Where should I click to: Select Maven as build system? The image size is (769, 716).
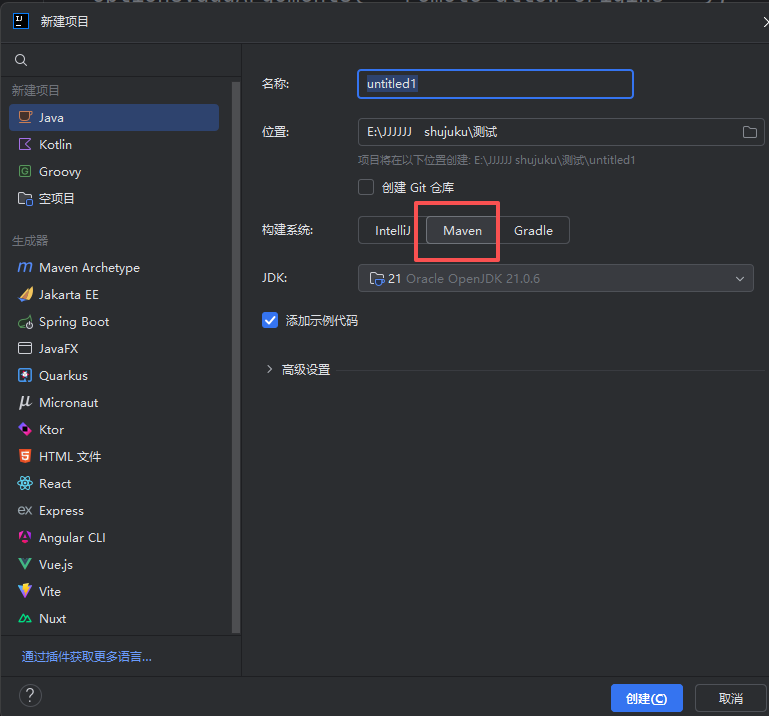[462, 230]
